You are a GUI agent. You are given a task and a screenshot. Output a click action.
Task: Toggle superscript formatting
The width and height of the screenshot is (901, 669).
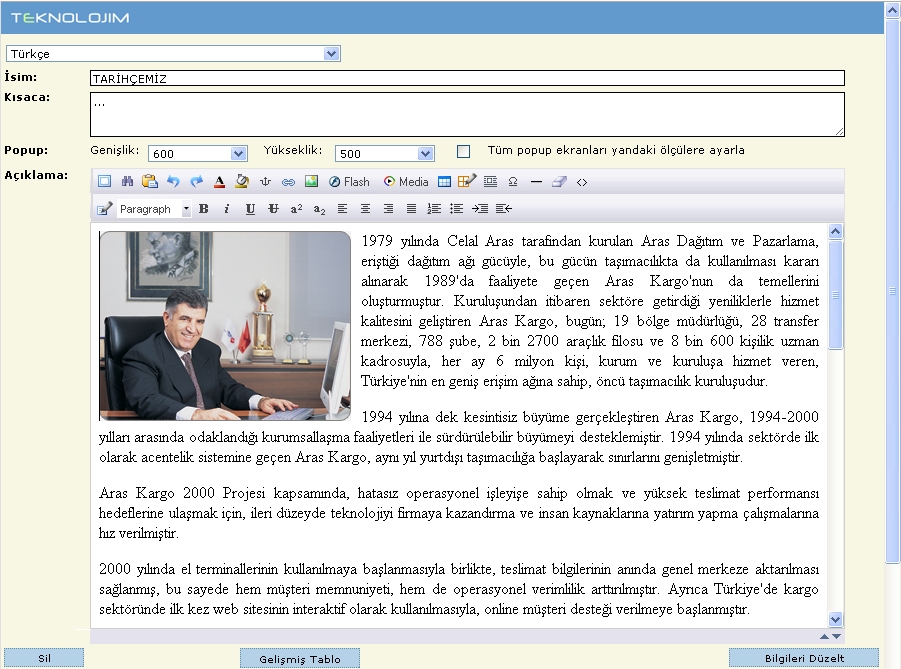(x=296, y=209)
